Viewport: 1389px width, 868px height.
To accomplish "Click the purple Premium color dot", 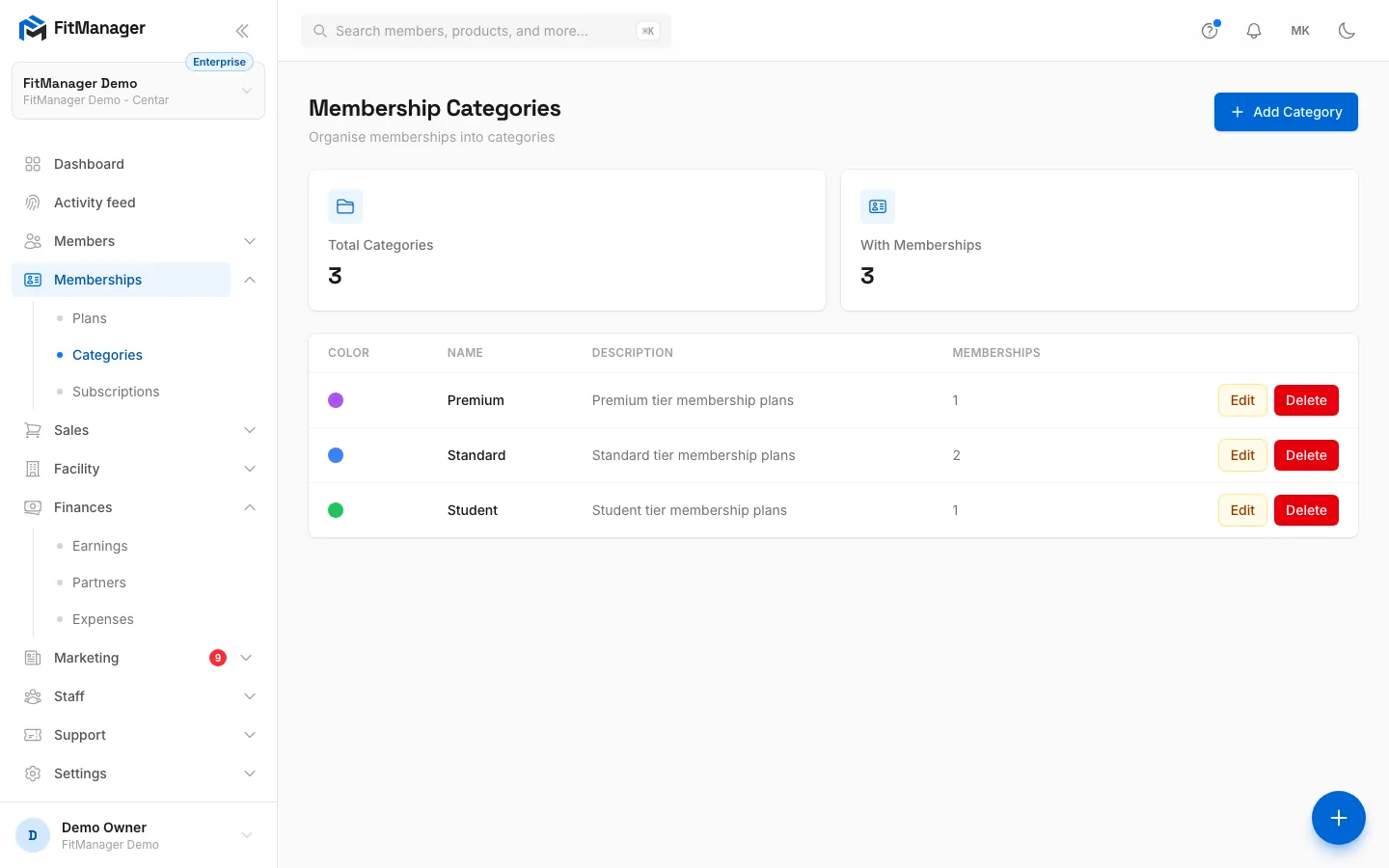I will [x=336, y=400].
